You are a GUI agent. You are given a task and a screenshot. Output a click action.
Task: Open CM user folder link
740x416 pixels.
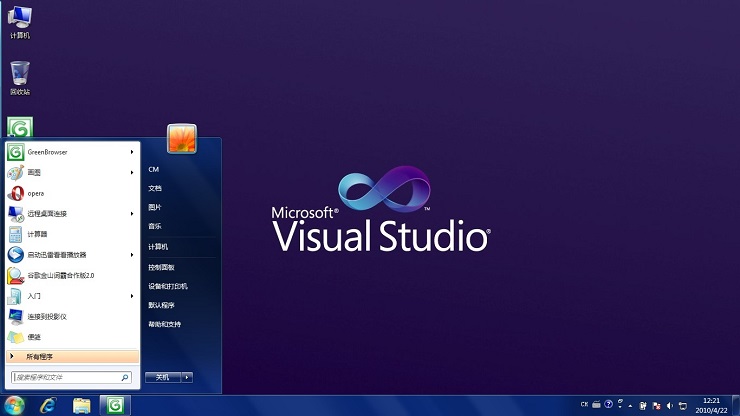click(x=153, y=169)
